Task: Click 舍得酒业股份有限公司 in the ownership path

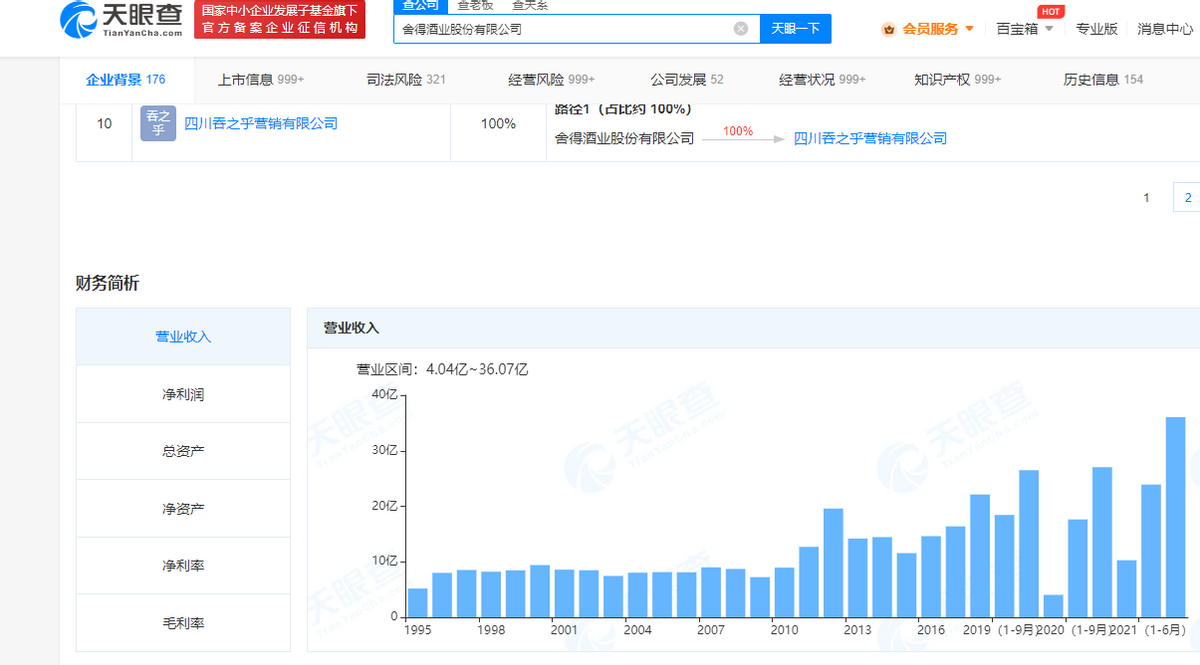Action: [624, 138]
